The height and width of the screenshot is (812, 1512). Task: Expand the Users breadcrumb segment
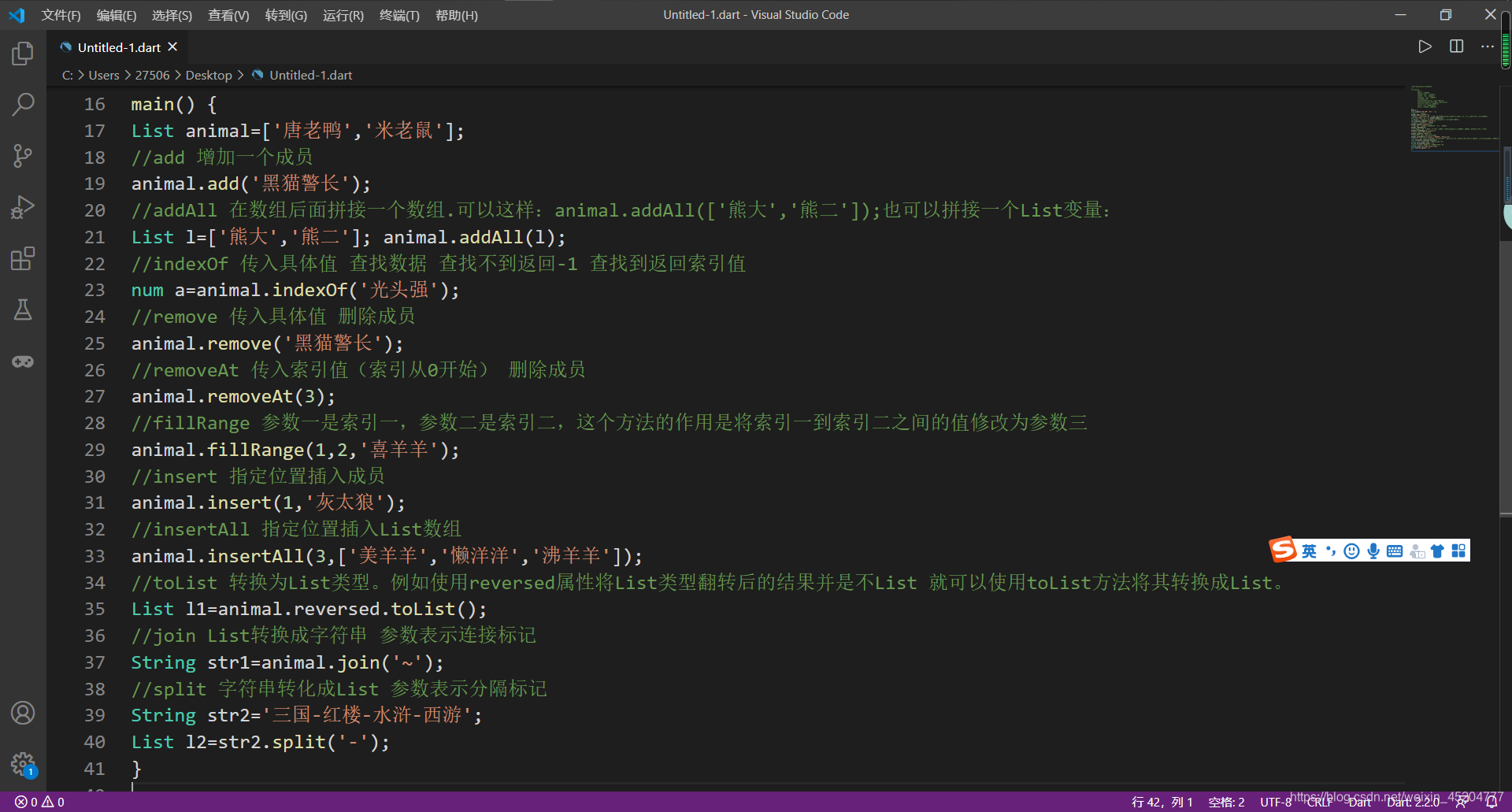(x=104, y=75)
